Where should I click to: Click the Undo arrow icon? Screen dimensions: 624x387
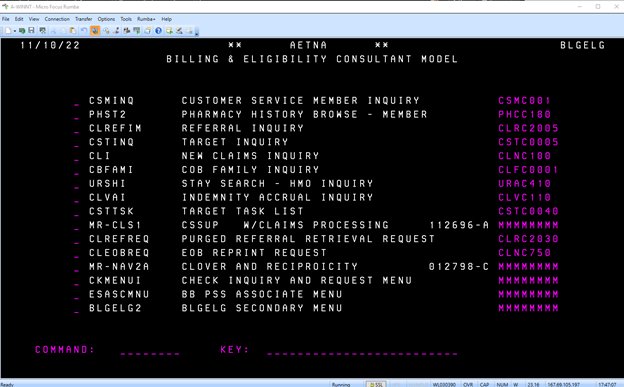(84, 31)
